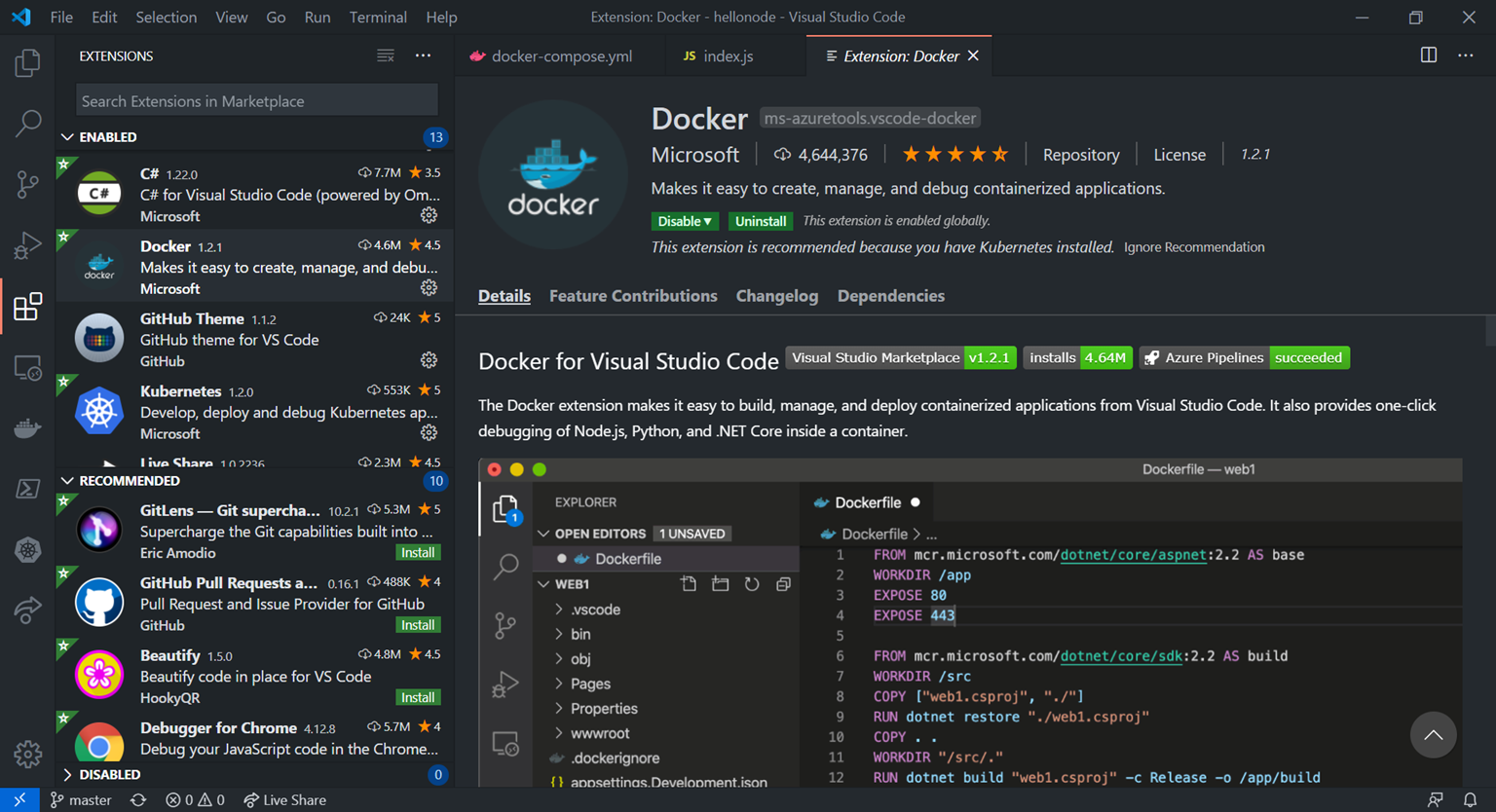Viewport: 1496px width, 812px height.
Task: Open the Extensions view icon
Action: click(x=27, y=307)
